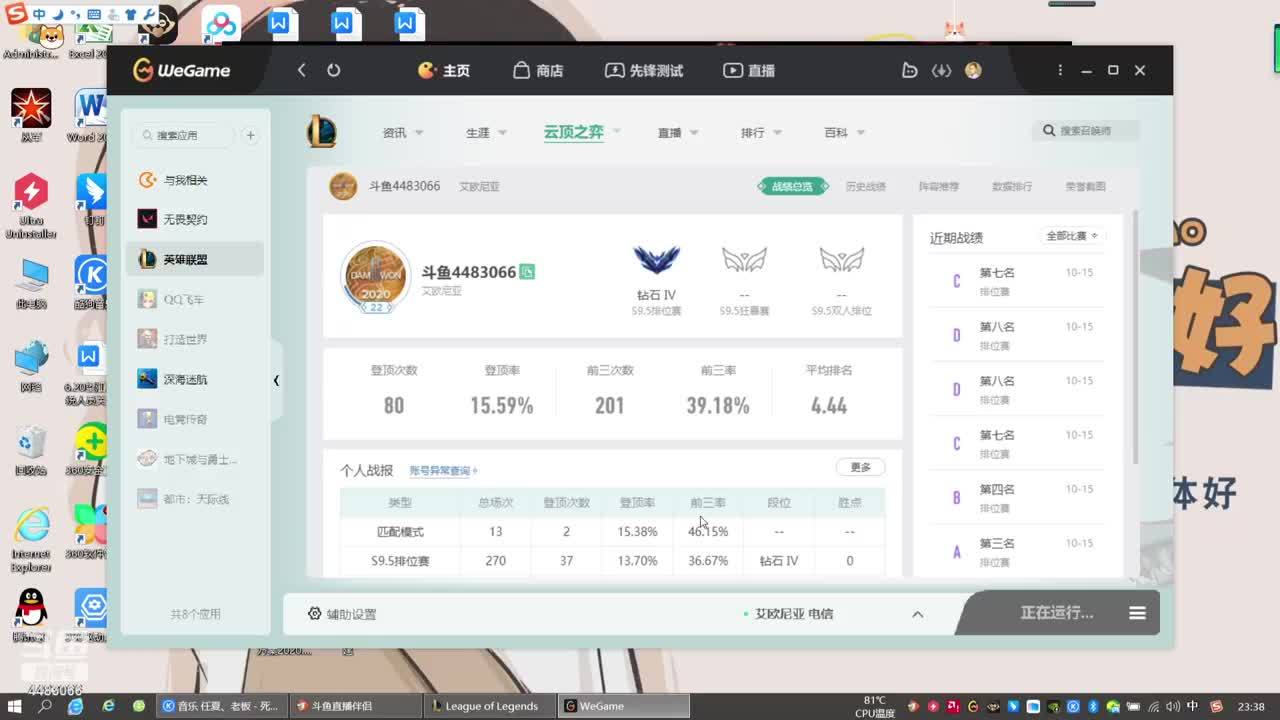Open the user avatar in WeGame title bar
1280x720 pixels.
973,70
